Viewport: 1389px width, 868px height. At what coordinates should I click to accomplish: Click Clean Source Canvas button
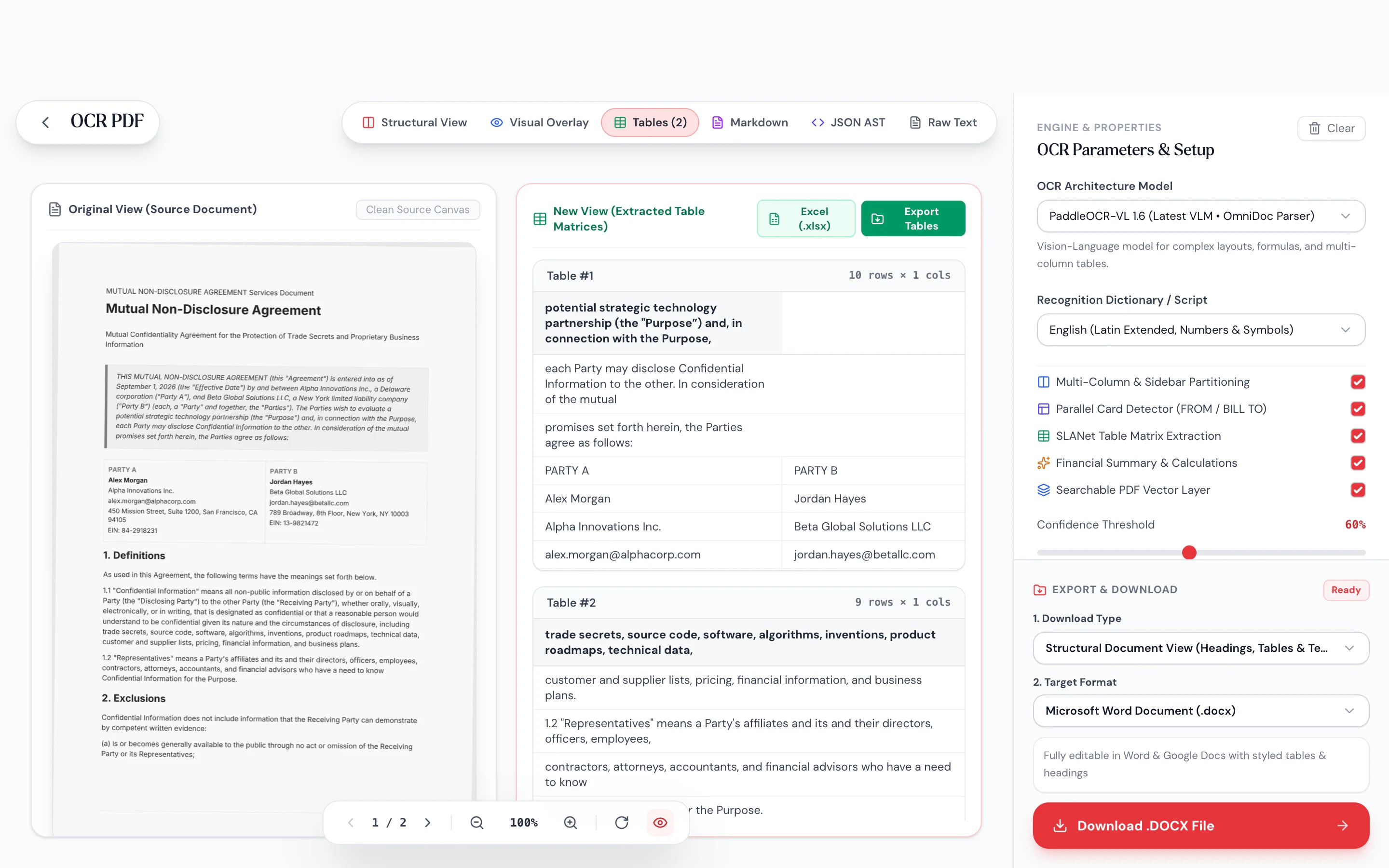pyautogui.click(x=418, y=210)
